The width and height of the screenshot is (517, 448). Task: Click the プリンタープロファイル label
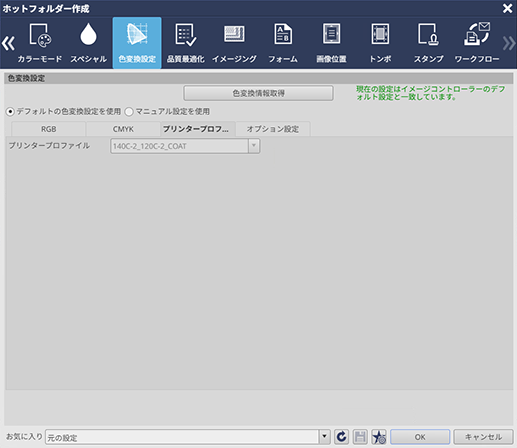pyautogui.click(x=49, y=146)
